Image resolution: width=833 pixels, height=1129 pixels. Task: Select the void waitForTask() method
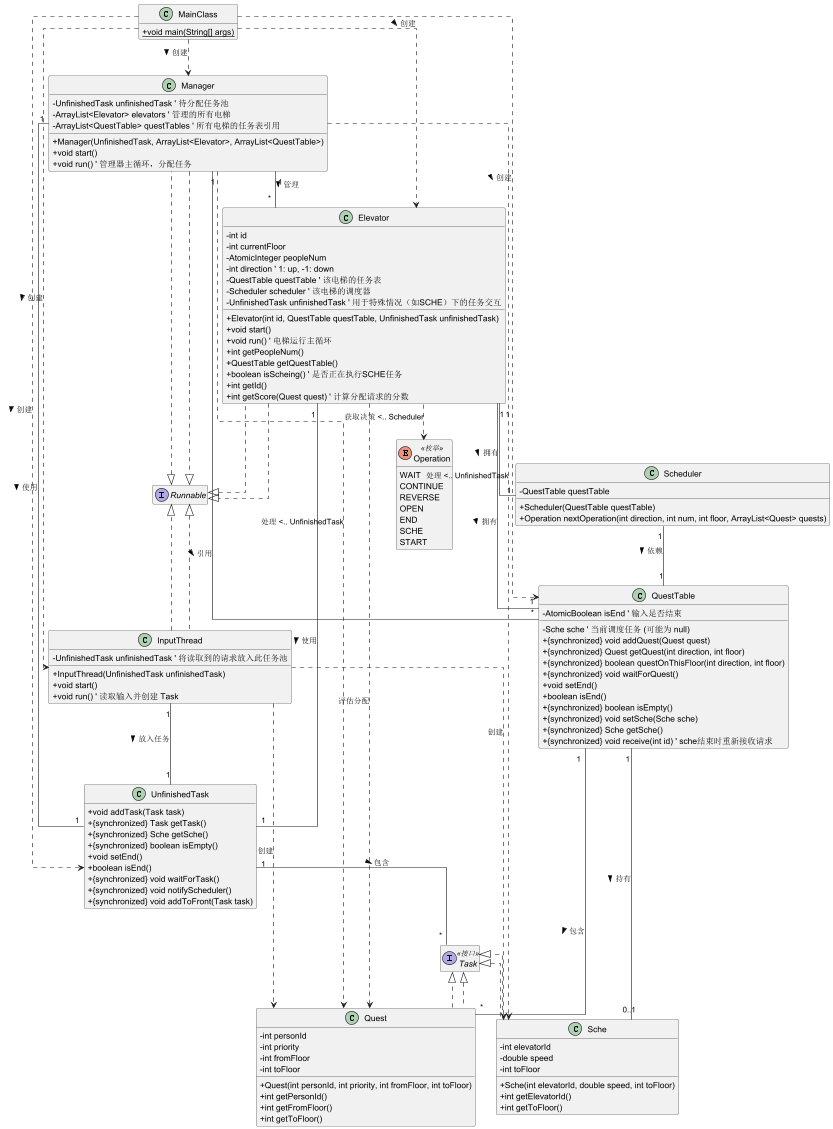[x=153, y=879]
